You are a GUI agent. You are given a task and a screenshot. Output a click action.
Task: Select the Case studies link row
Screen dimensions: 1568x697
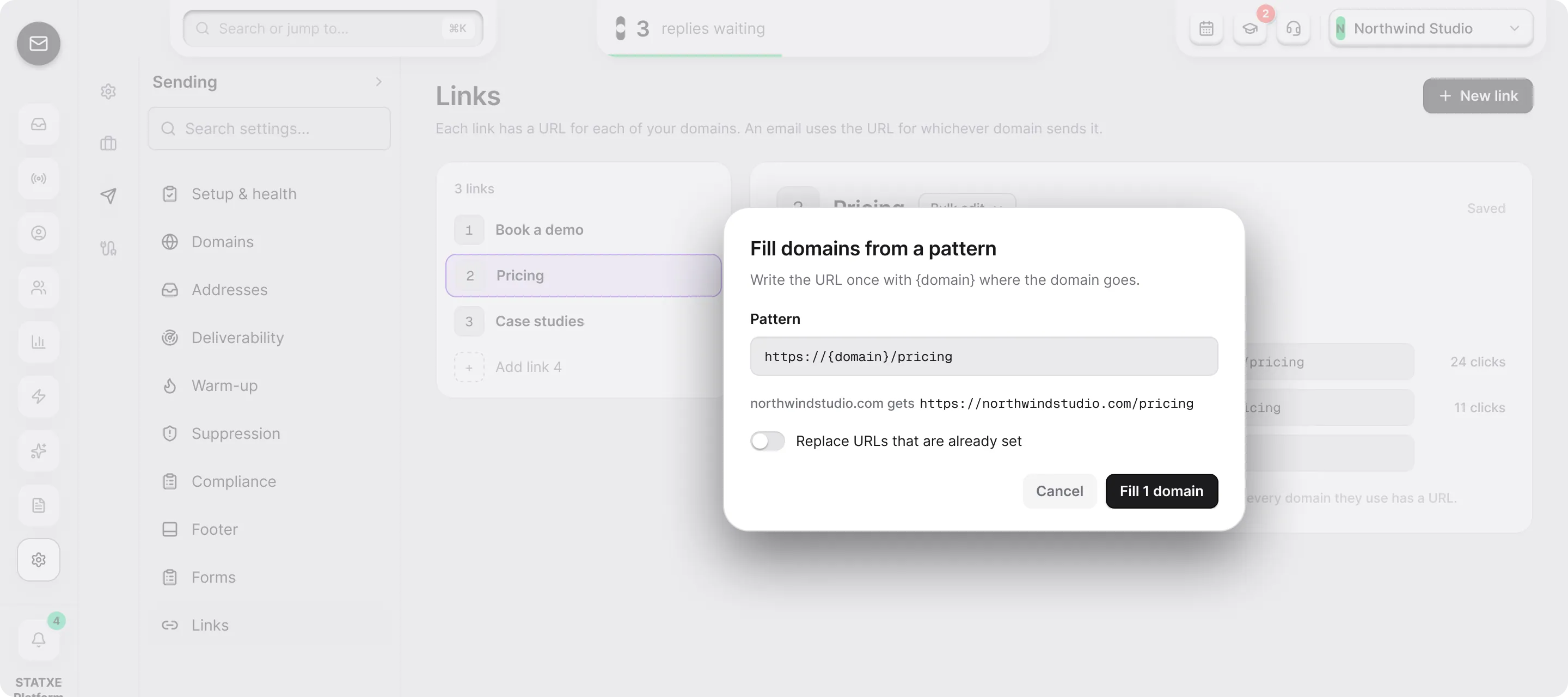583,321
